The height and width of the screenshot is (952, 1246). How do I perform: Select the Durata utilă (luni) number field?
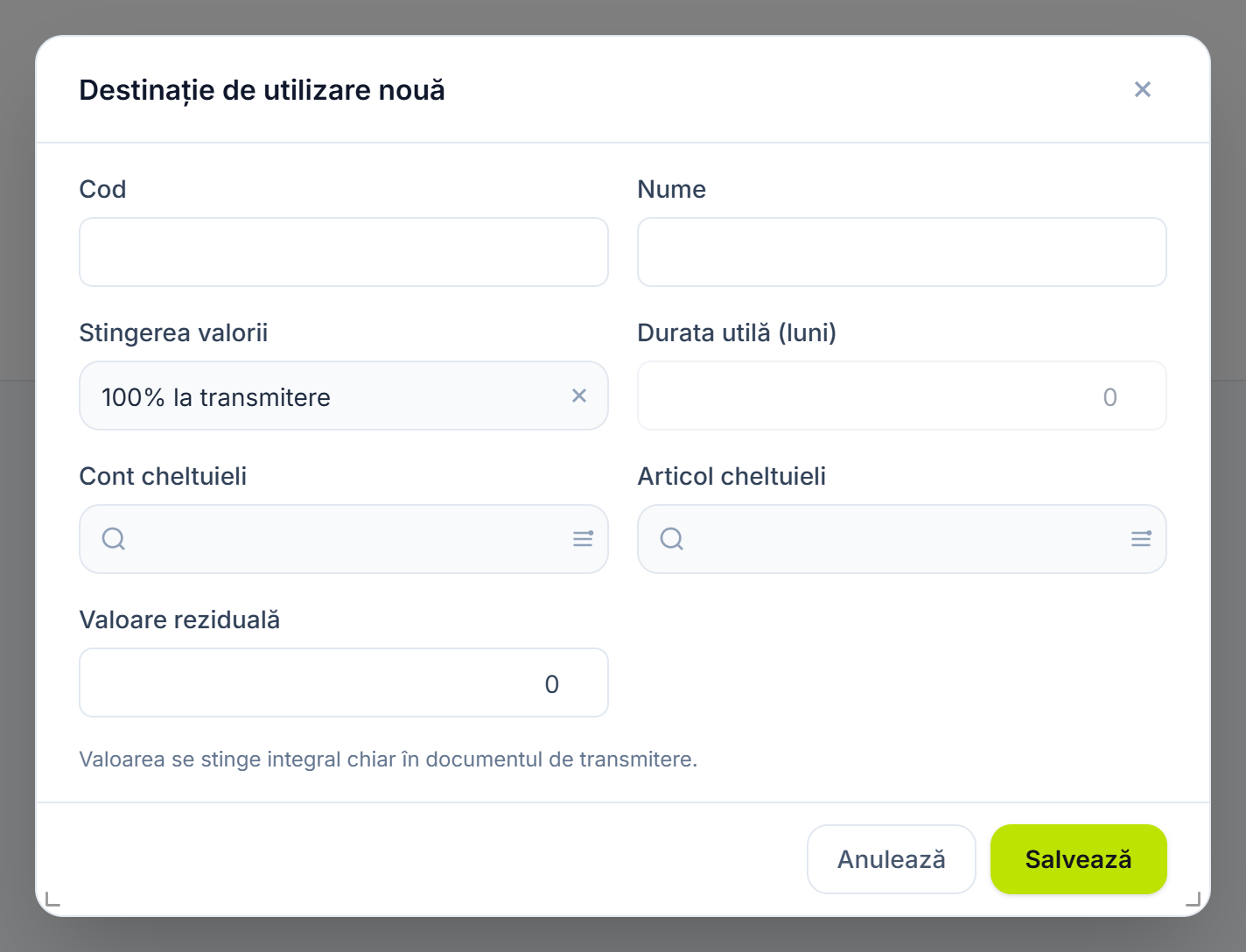click(x=902, y=395)
